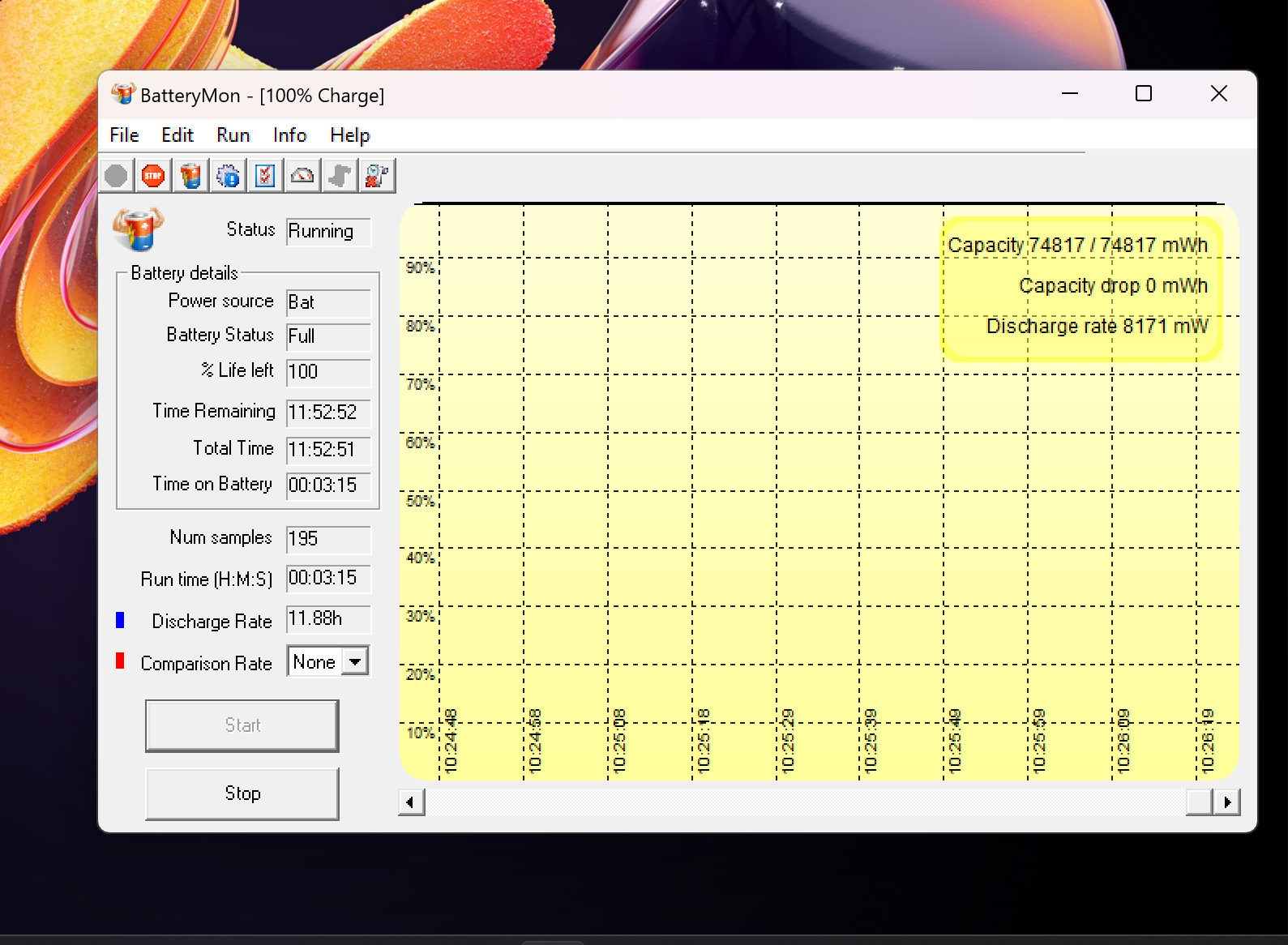Click the 'Comparison Rate' label text
This screenshot has width=1288, height=945.
[206, 663]
